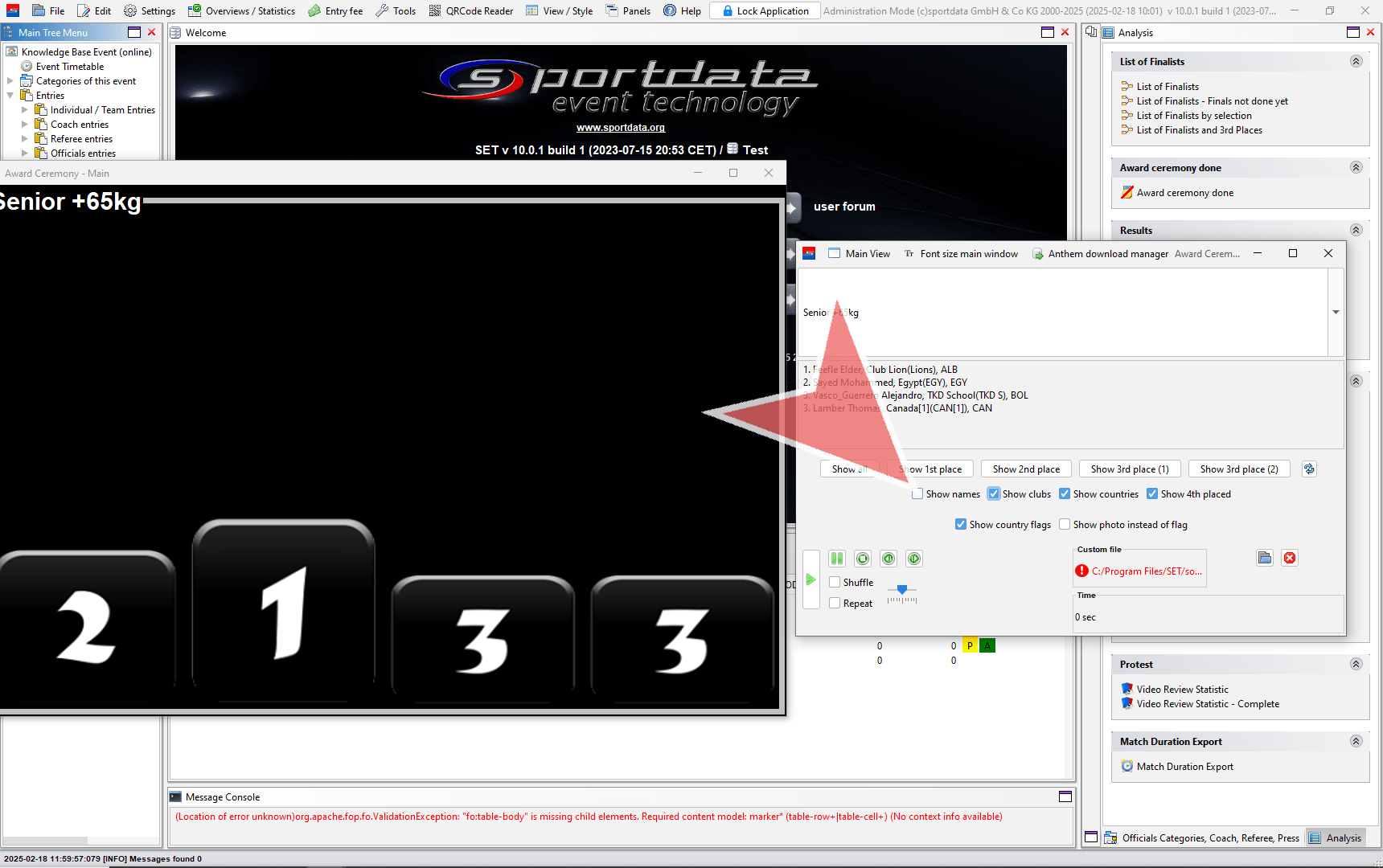Remove the custom file with red X icon

(1290, 558)
